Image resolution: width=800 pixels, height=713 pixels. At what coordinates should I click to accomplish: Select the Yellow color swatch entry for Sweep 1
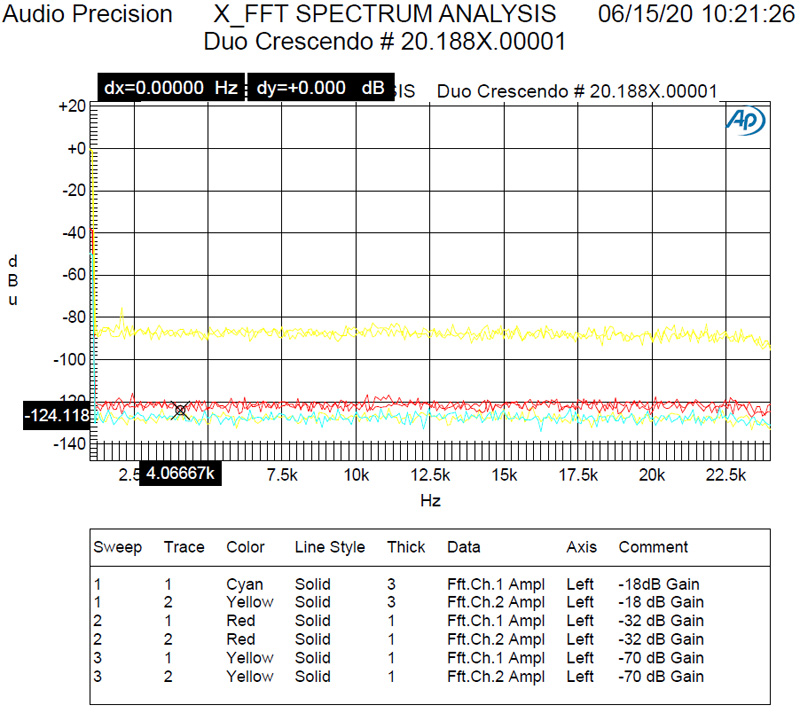point(250,602)
